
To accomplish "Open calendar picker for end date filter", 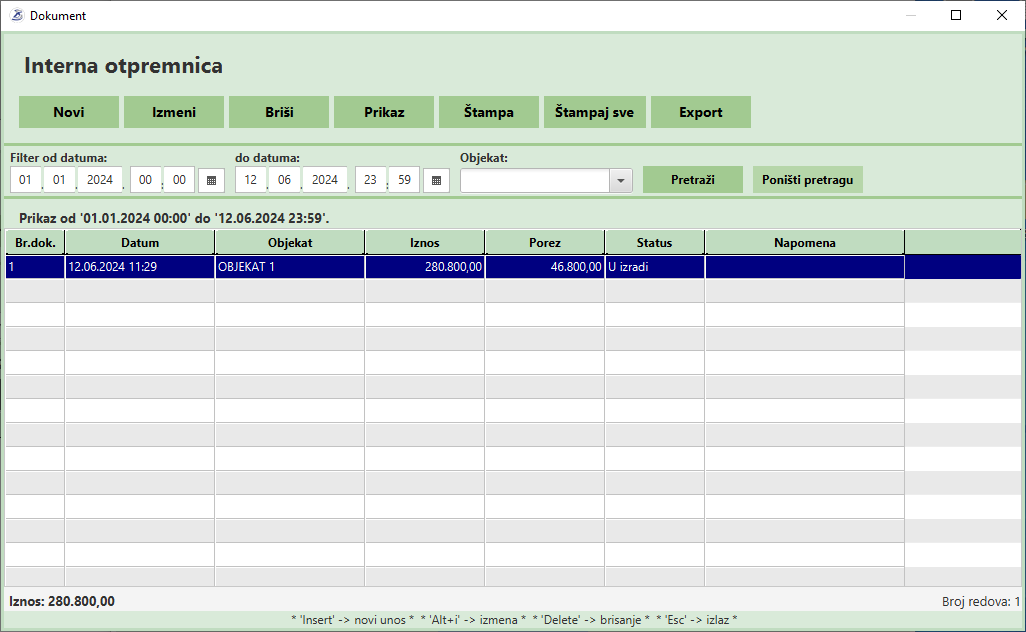I will [437, 180].
